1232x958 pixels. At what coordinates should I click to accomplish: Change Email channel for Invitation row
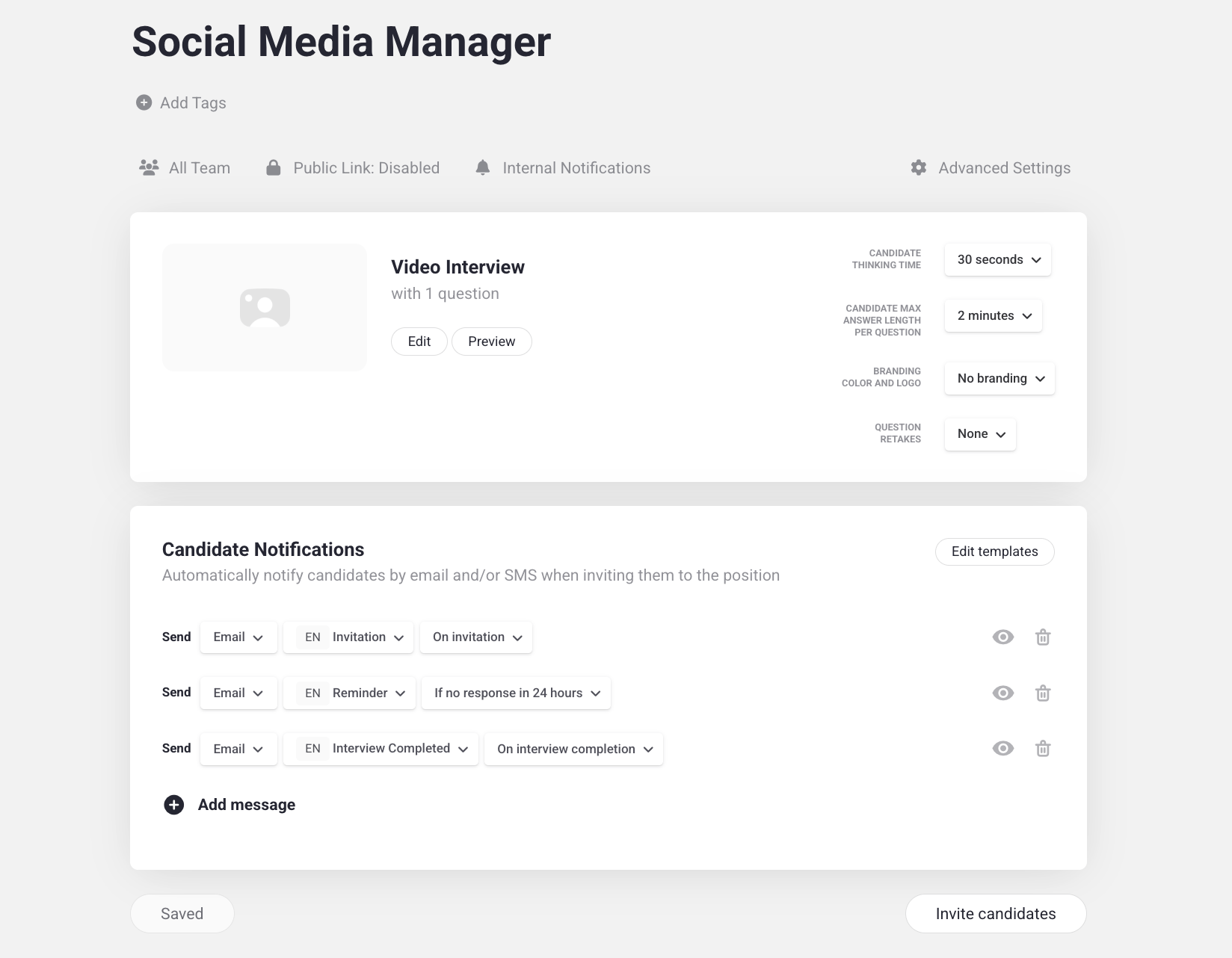pyautogui.click(x=238, y=637)
